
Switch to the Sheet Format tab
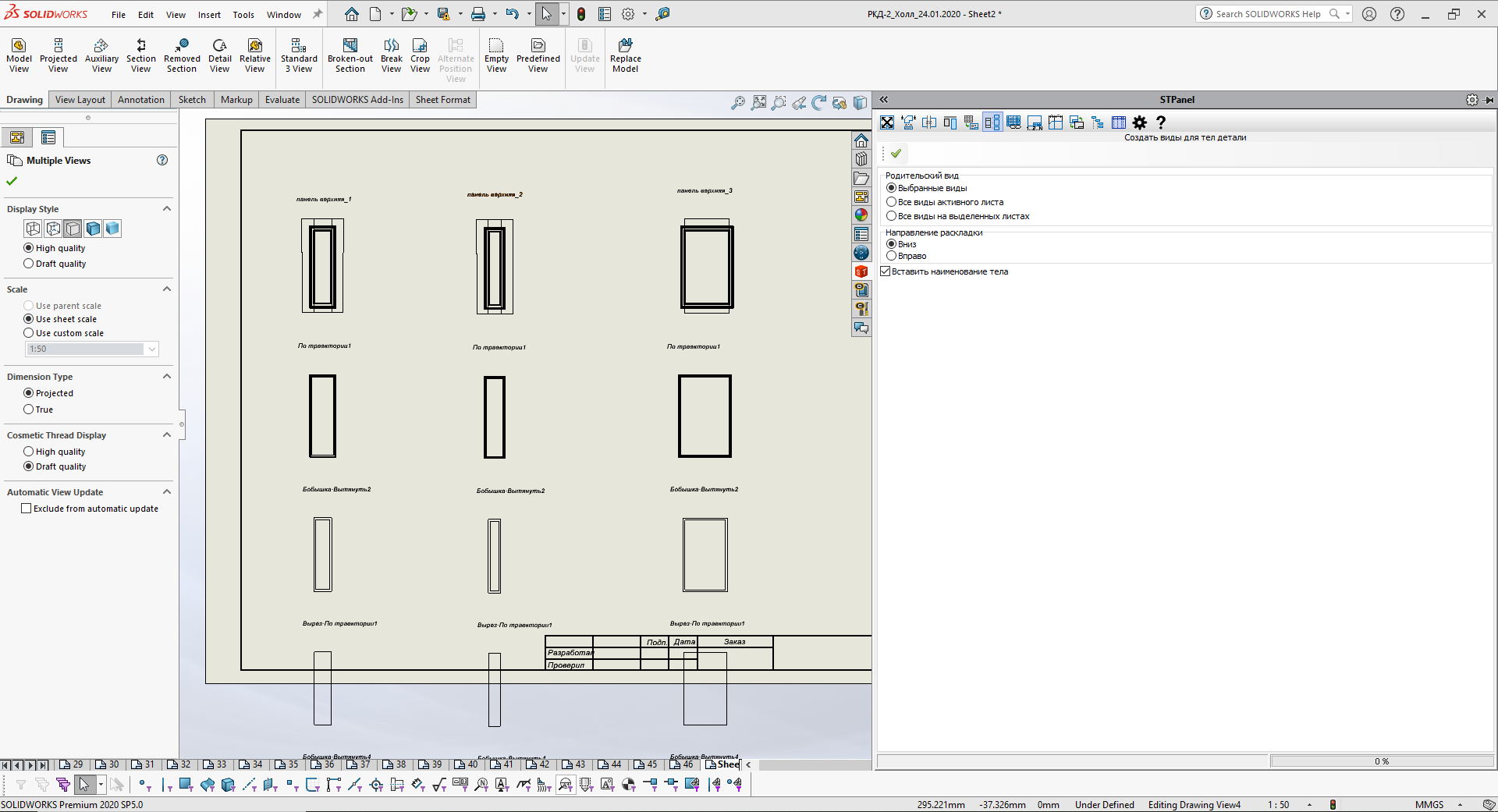(x=443, y=100)
